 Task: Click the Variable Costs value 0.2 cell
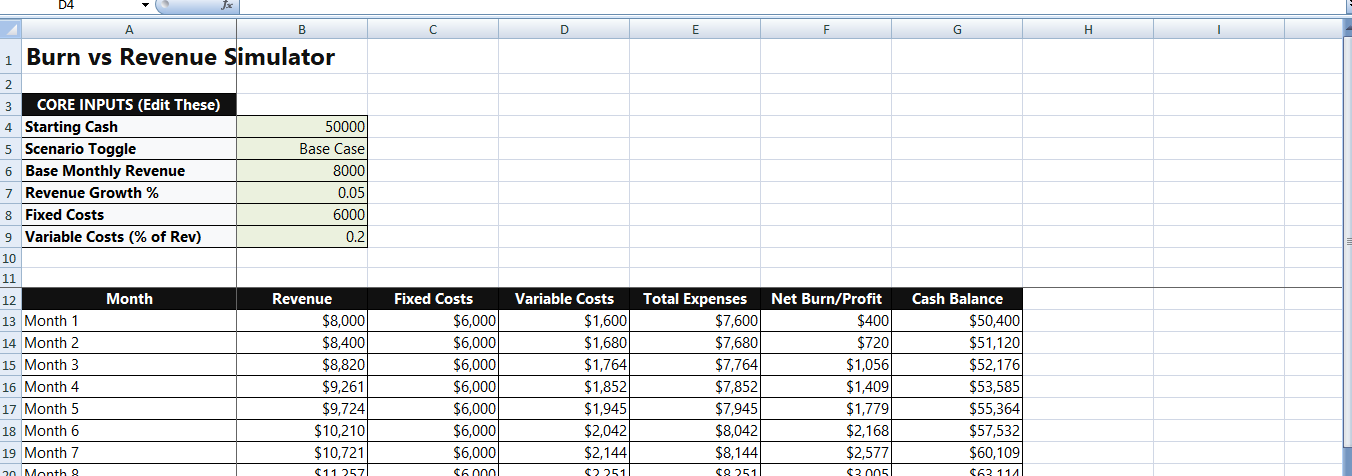(x=302, y=237)
